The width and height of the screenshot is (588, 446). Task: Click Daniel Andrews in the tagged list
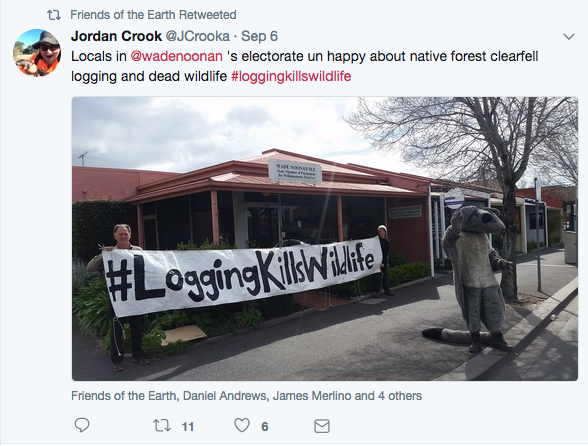click(x=225, y=396)
